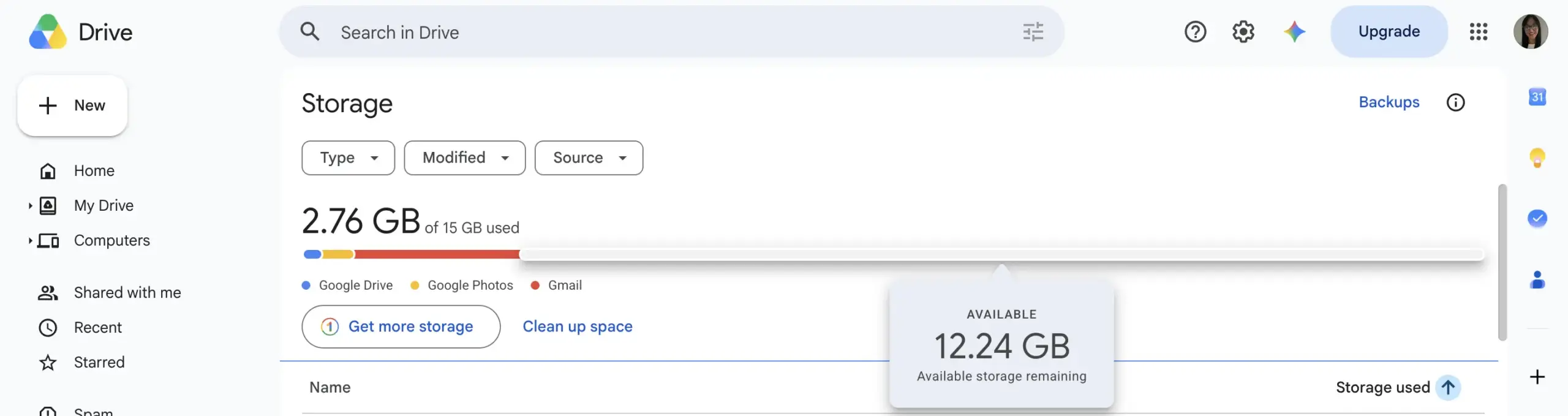Click the Search in Drive field

[672, 32]
